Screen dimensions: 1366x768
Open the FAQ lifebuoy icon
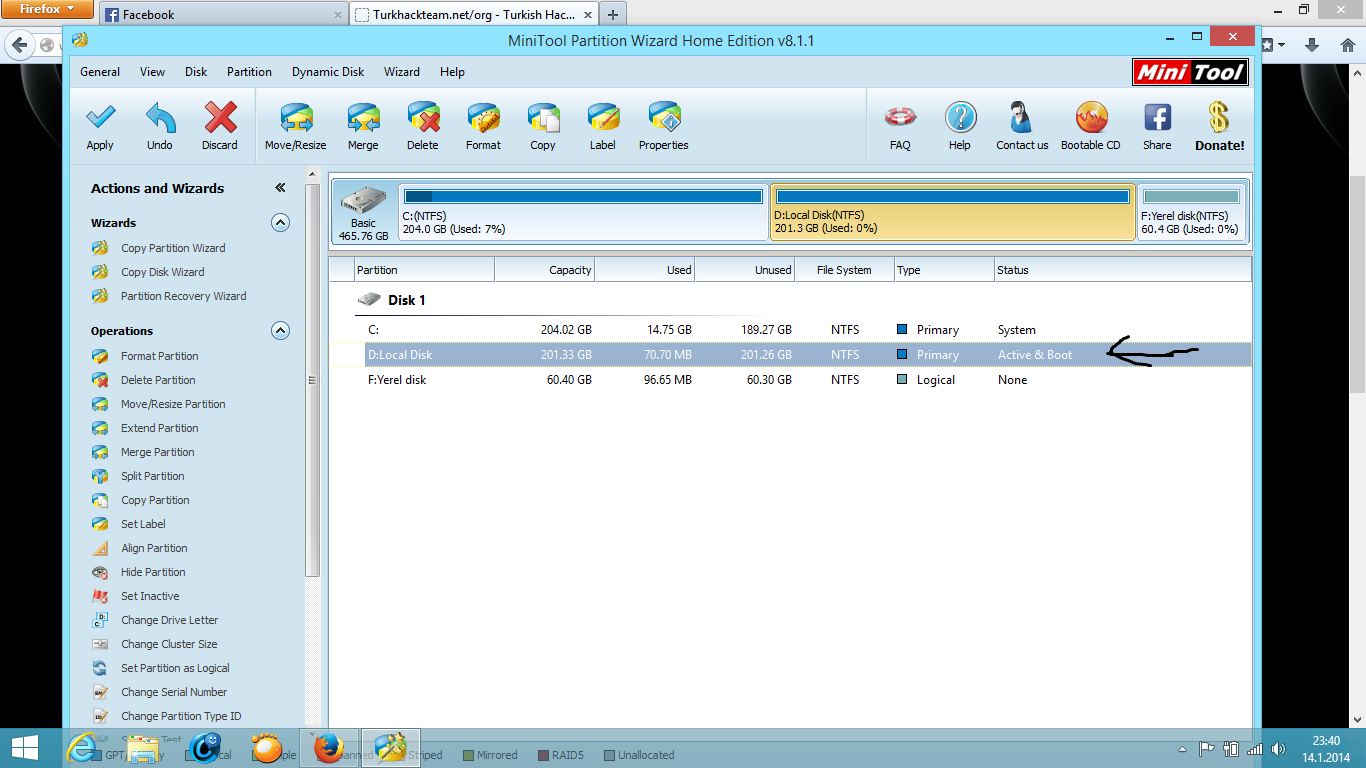point(900,119)
